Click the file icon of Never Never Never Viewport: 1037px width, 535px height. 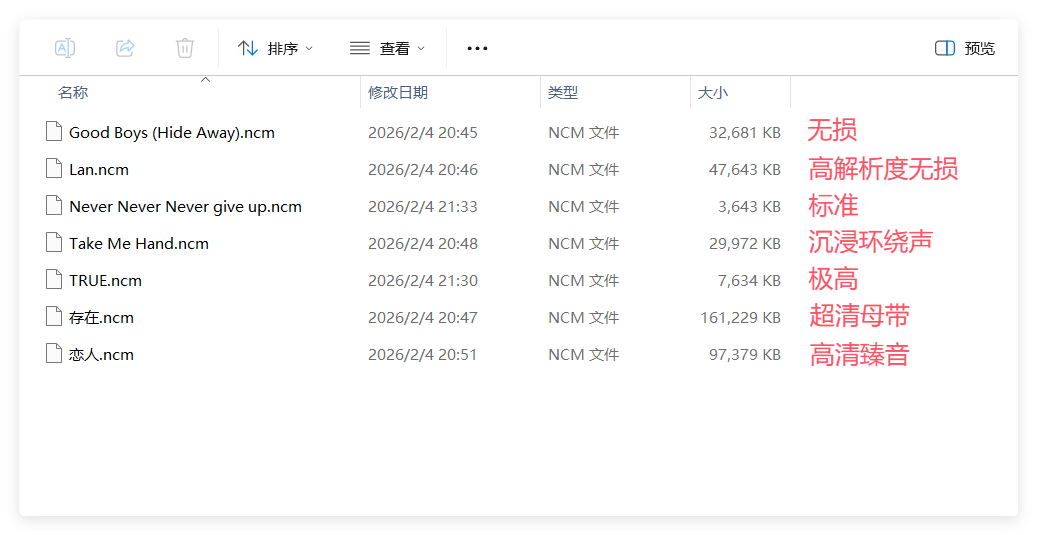54,206
